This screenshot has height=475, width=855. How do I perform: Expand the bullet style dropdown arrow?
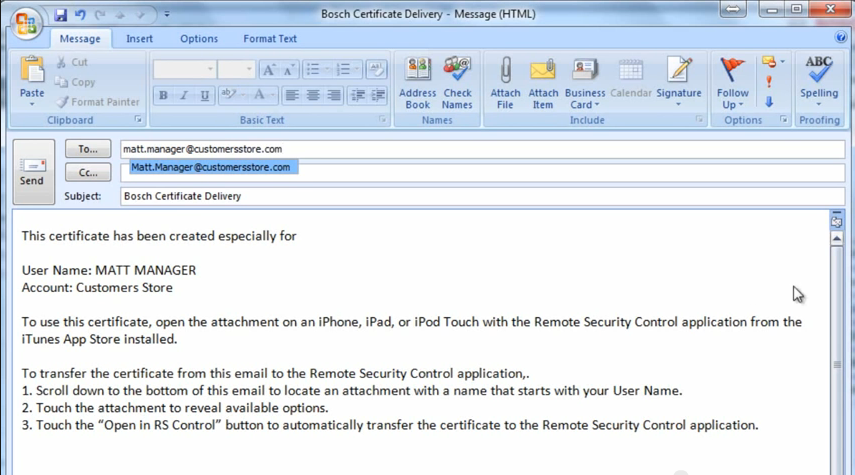click(327, 69)
